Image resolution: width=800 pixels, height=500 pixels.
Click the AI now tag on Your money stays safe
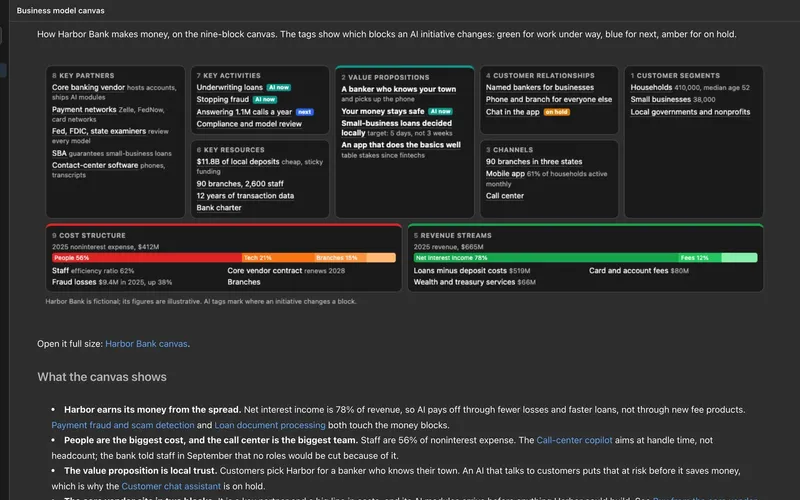point(440,111)
